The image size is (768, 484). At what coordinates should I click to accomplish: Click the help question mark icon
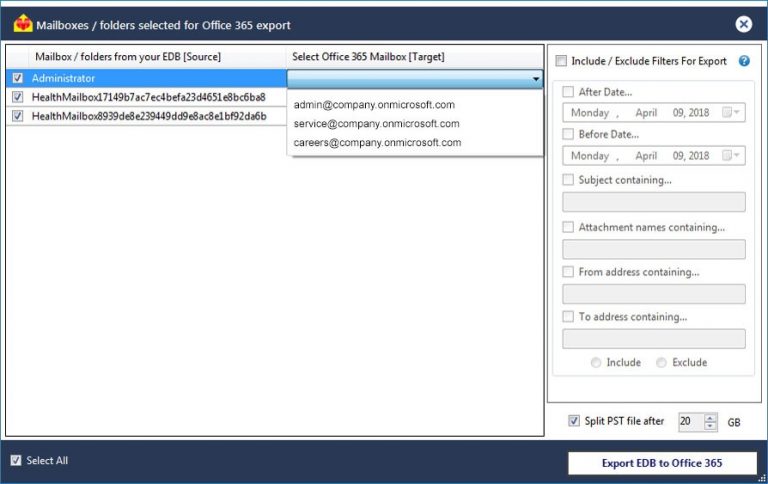click(x=744, y=61)
